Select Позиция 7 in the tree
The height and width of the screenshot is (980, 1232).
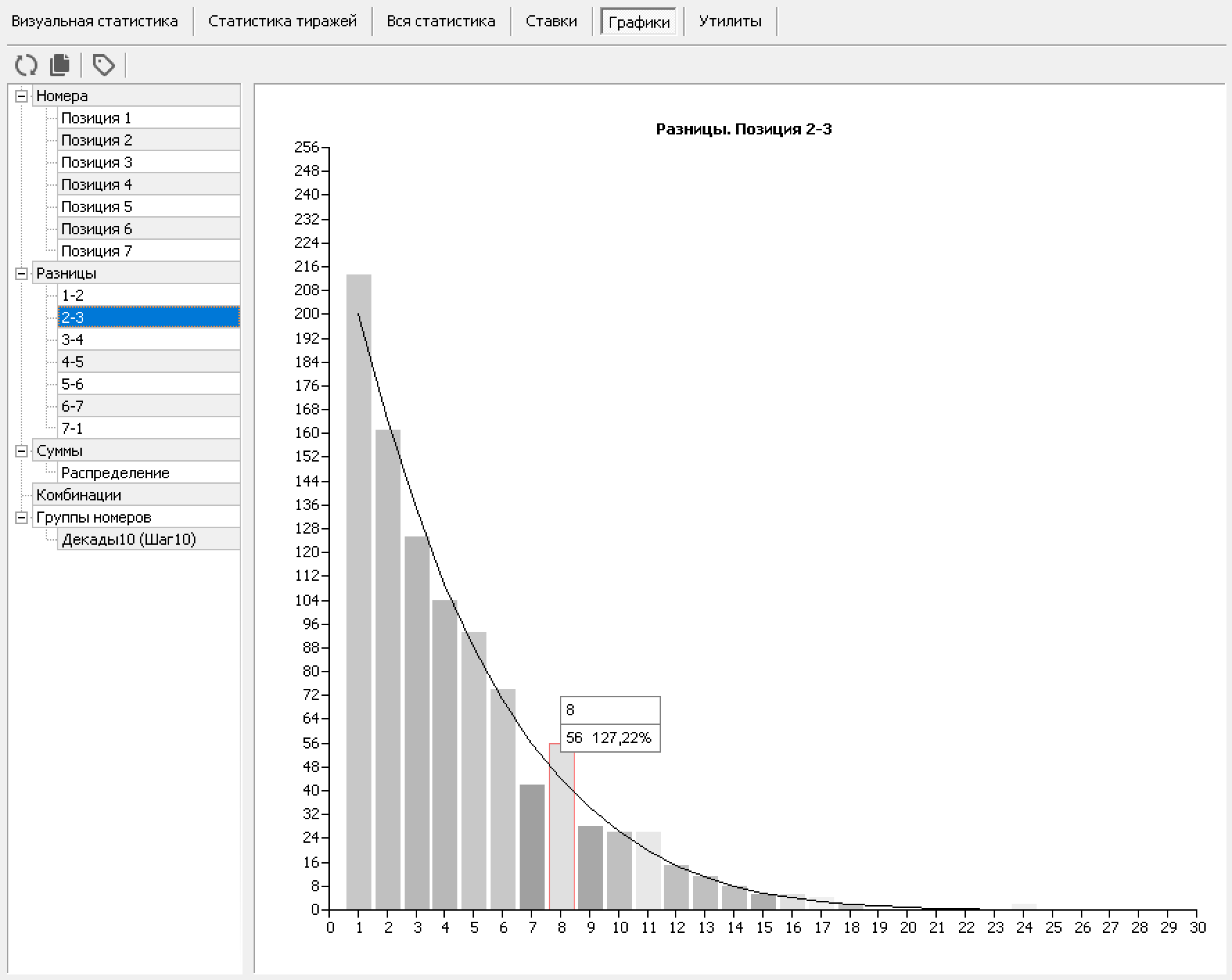pyautogui.click(x=96, y=251)
